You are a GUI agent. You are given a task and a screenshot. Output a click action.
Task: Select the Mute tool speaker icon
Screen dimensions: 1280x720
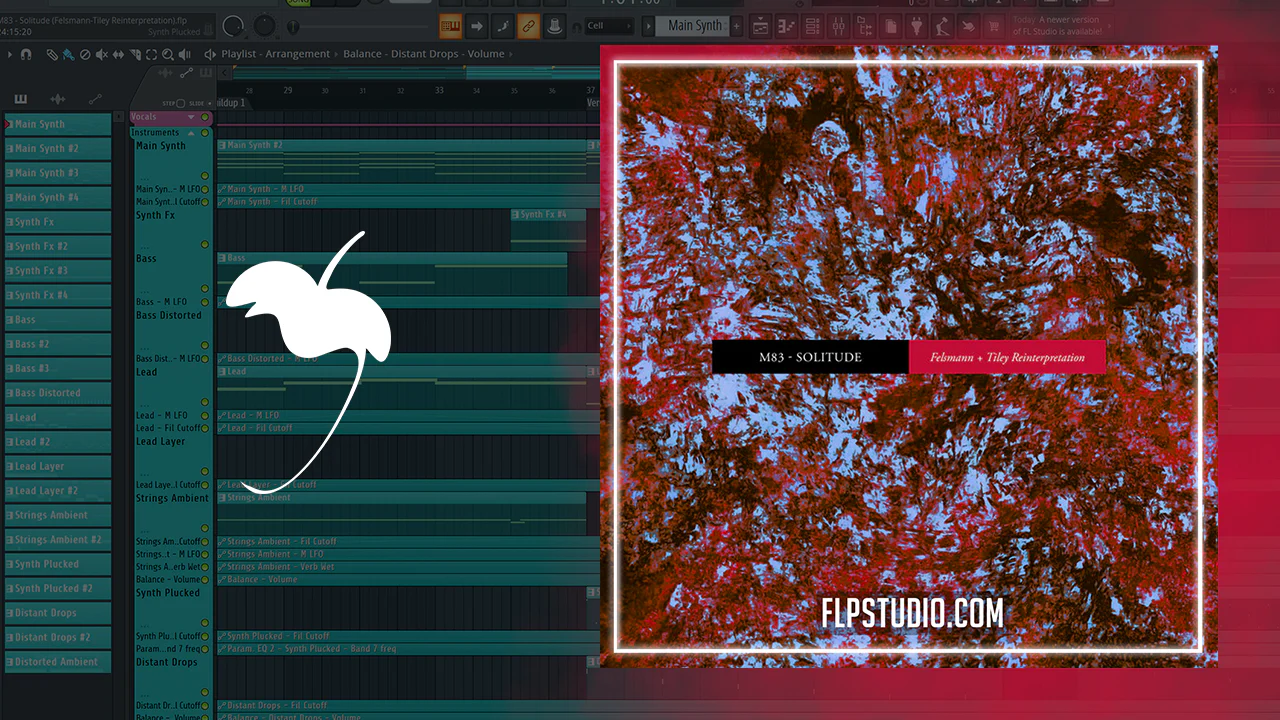coord(101,54)
